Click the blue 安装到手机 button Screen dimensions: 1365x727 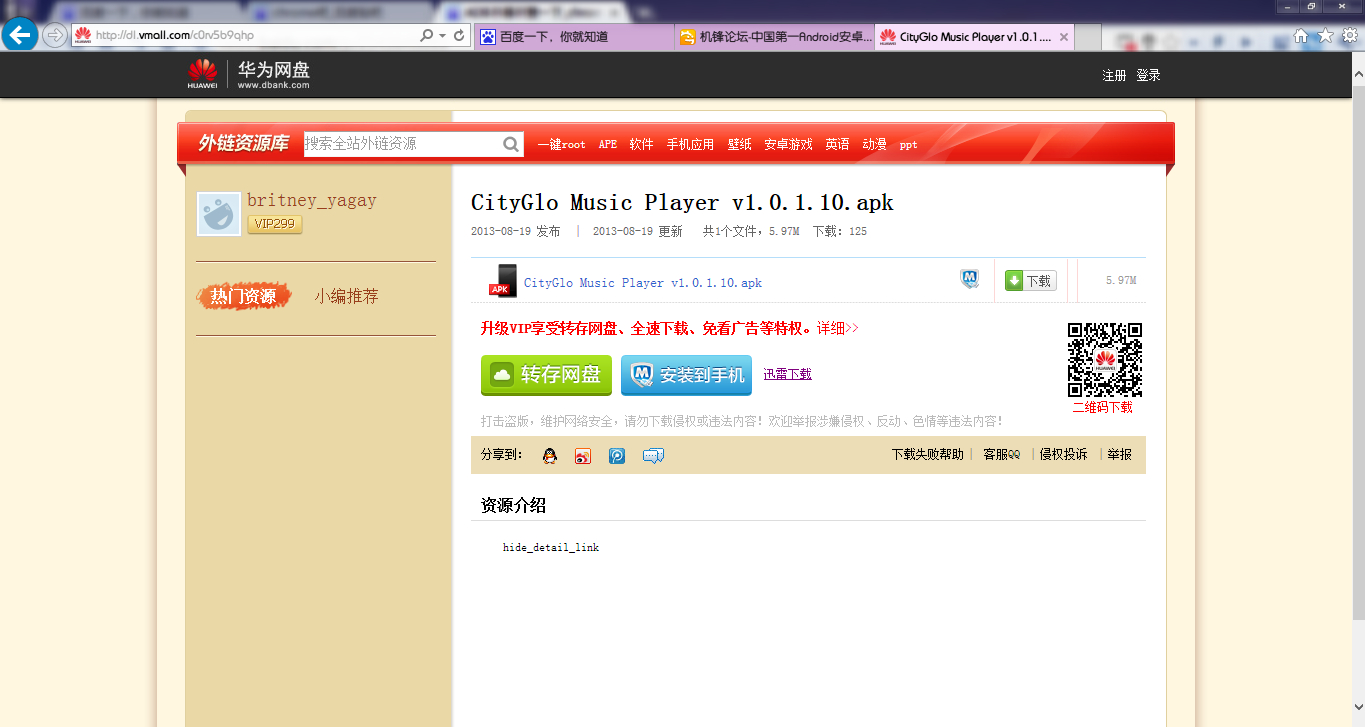pos(686,375)
